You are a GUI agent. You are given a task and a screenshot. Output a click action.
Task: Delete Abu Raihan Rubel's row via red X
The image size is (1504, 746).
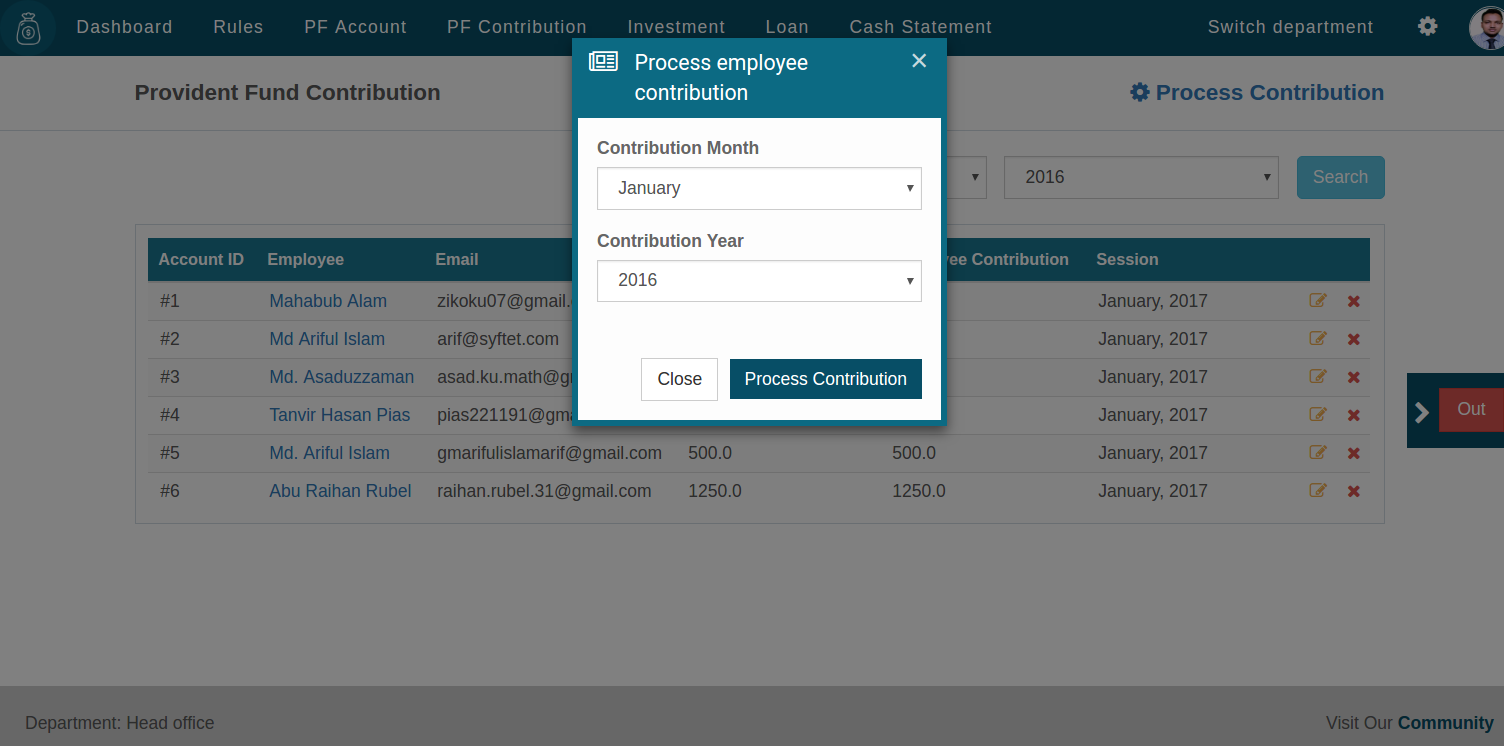pos(1353,491)
